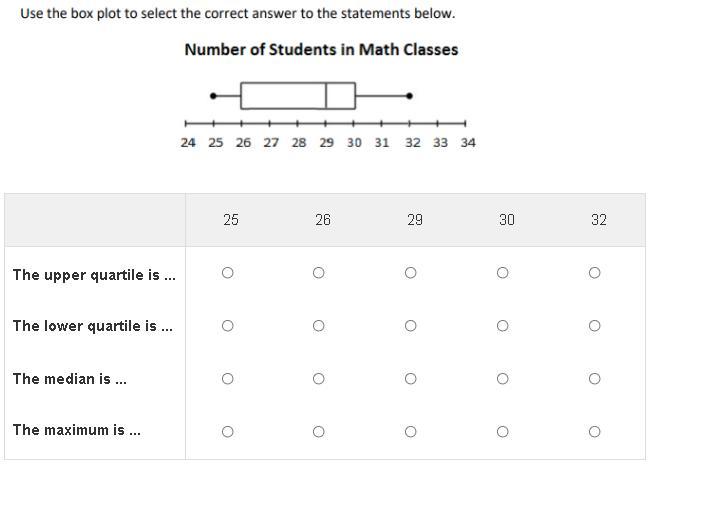Pick 32 as the maximum
The image size is (709, 507).
pos(595,432)
